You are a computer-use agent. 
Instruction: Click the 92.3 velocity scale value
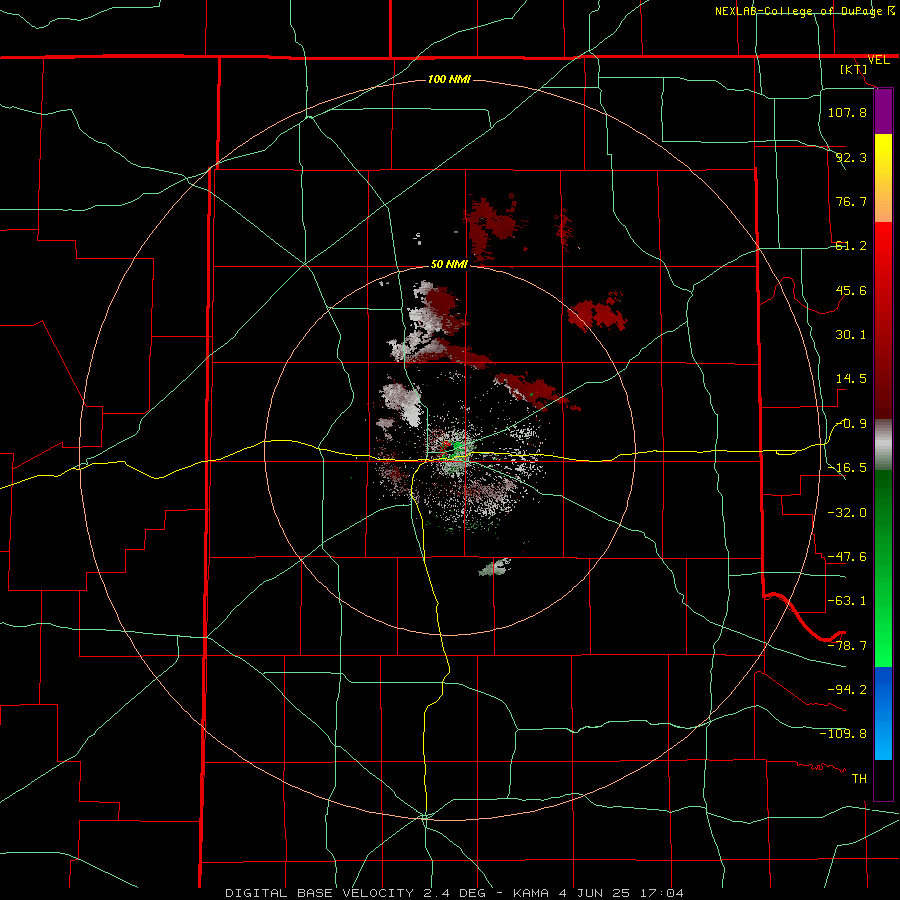tap(851, 157)
